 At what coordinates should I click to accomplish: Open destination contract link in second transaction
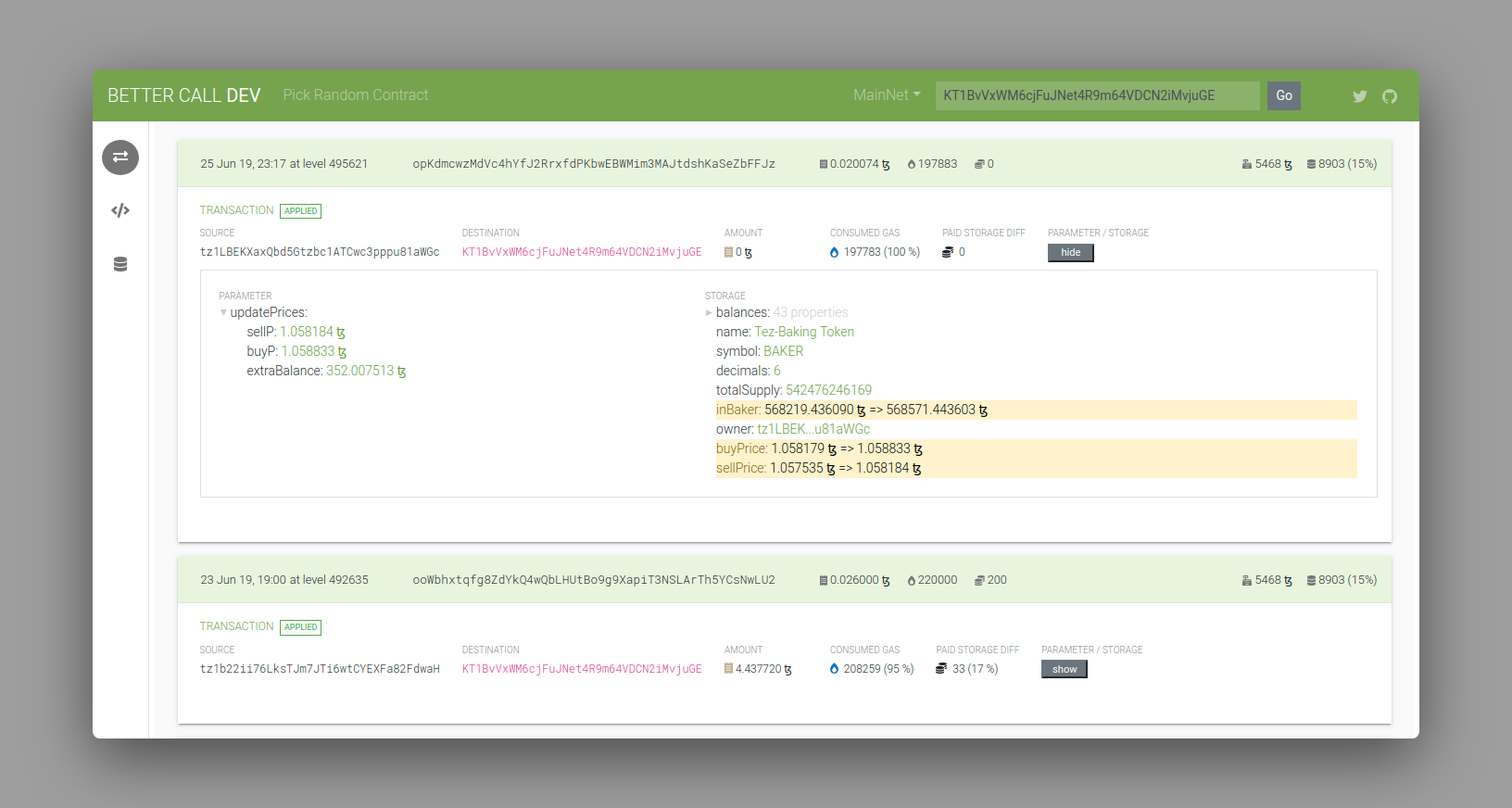pyautogui.click(x=582, y=669)
